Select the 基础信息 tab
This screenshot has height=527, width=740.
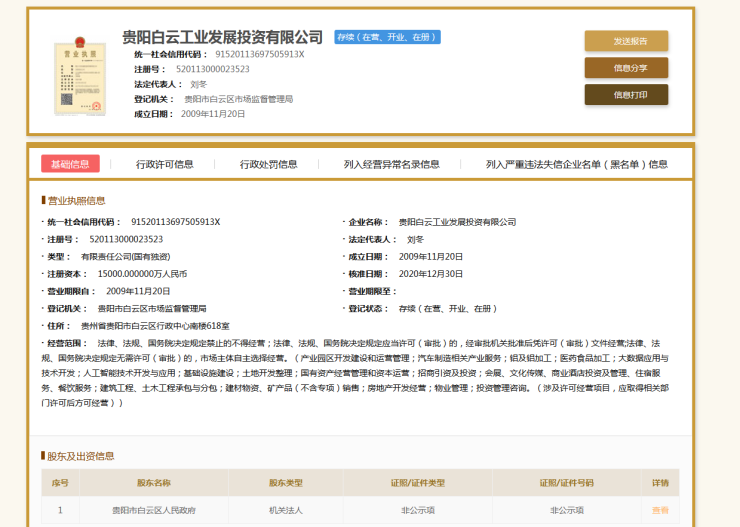click(70, 164)
